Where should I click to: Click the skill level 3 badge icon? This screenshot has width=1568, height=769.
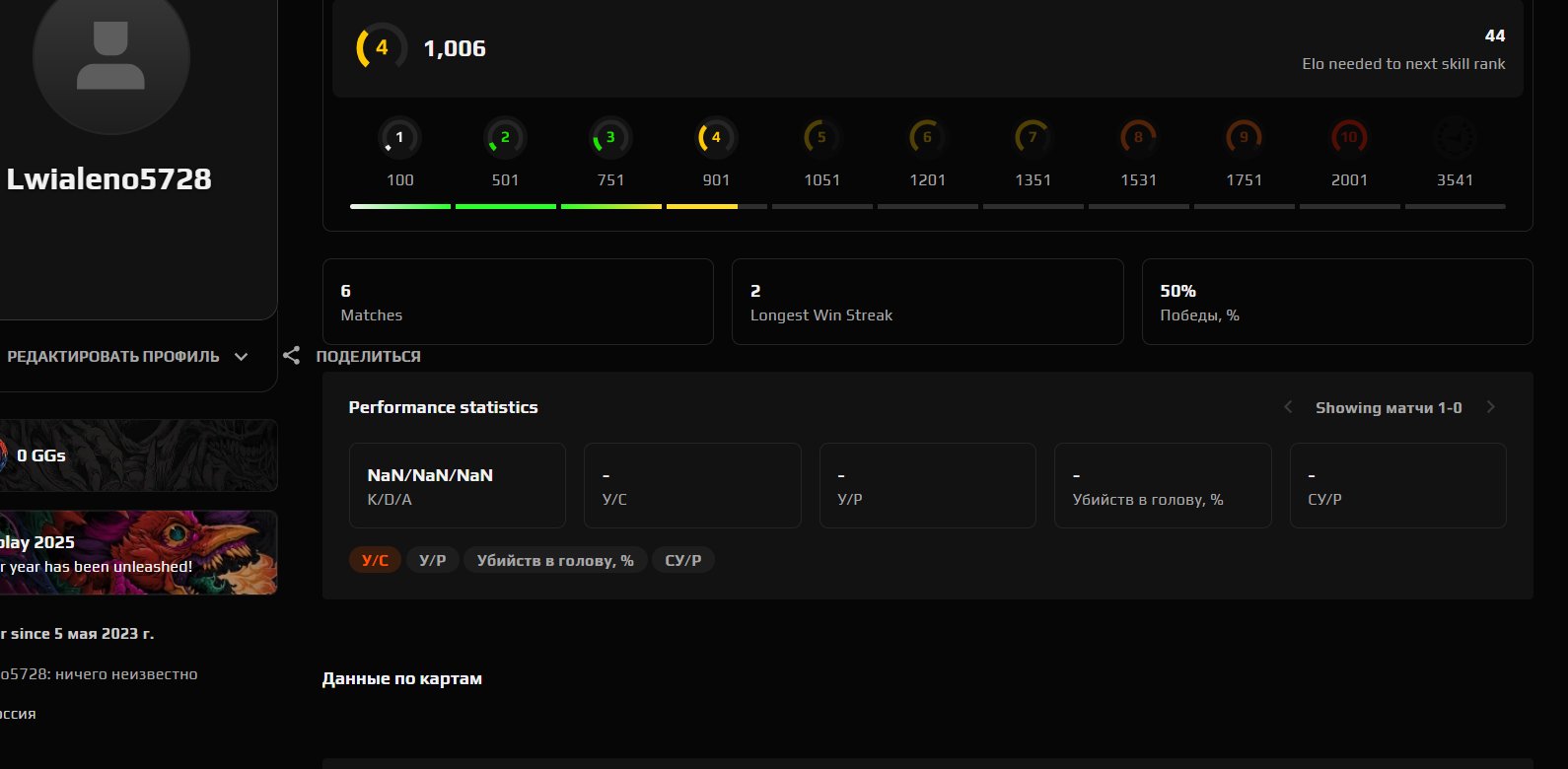[610, 138]
